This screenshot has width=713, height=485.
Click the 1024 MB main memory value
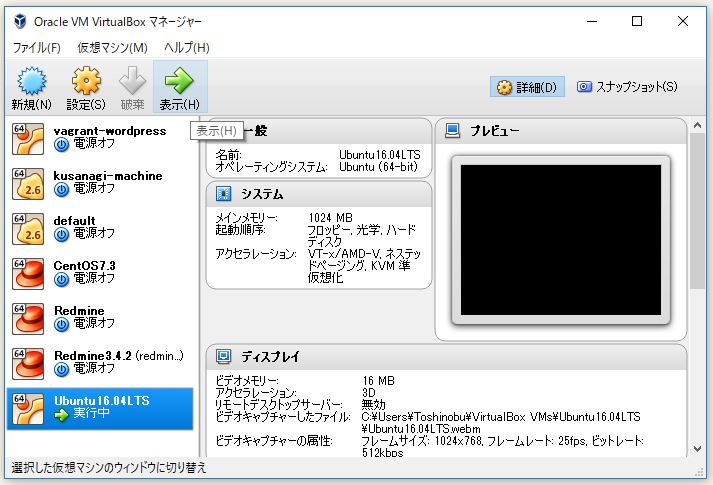pyautogui.click(x=330, y=218)
